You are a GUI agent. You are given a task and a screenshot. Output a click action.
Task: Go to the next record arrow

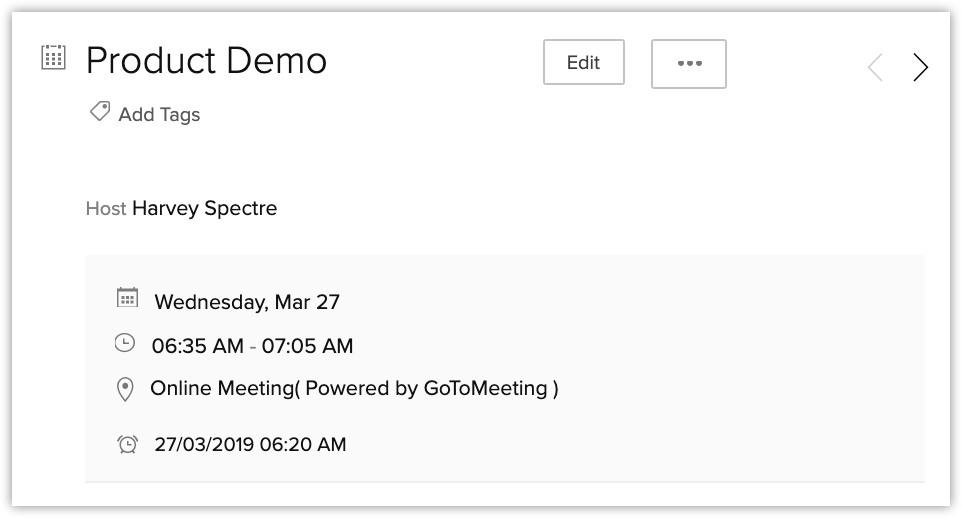921,67
